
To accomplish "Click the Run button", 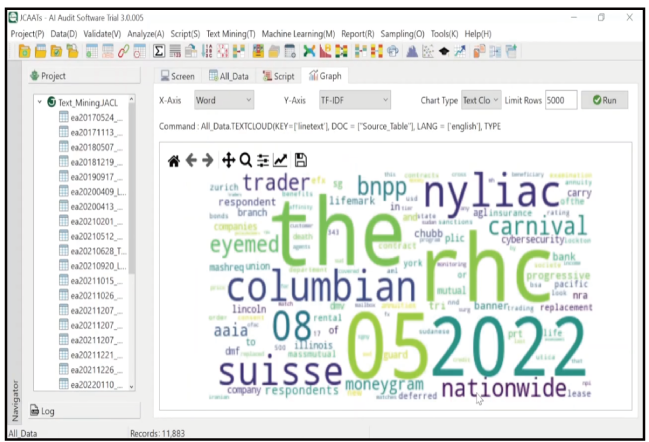I will pos(604,100).
